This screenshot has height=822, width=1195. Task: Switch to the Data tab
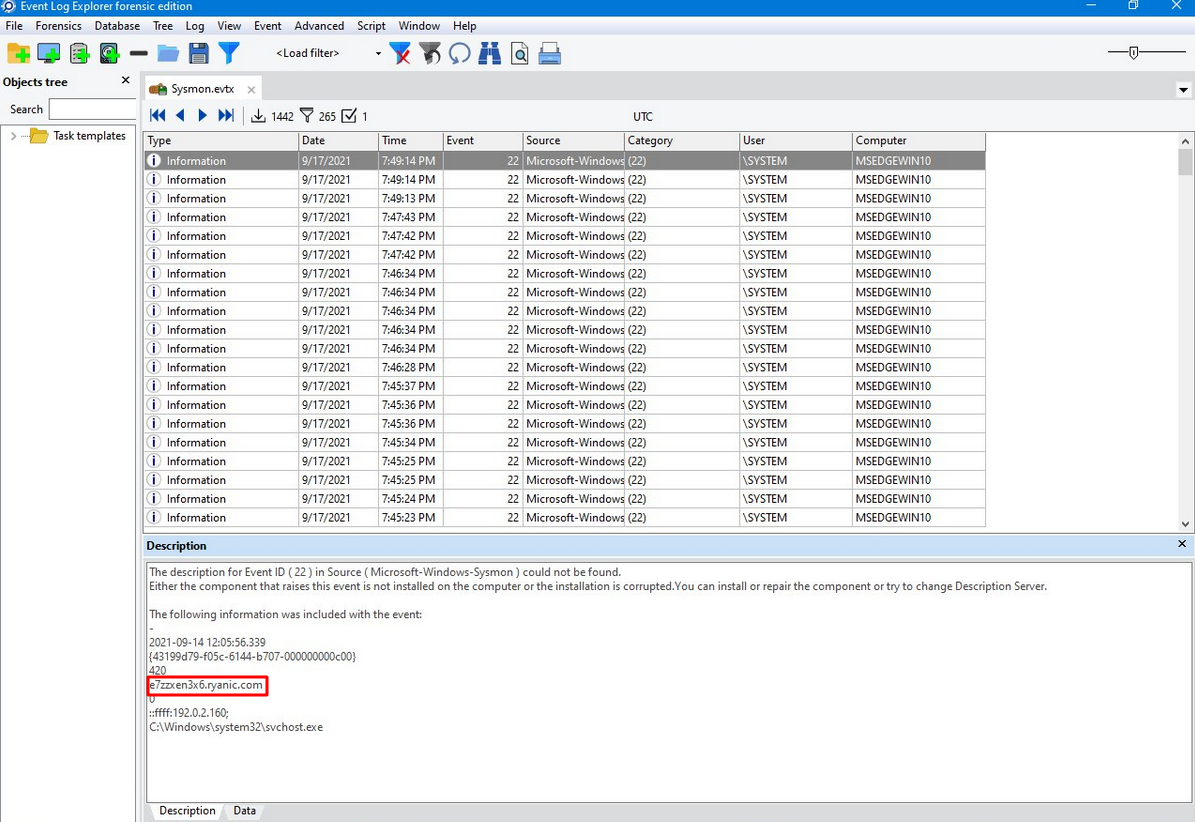coord(244,811)
